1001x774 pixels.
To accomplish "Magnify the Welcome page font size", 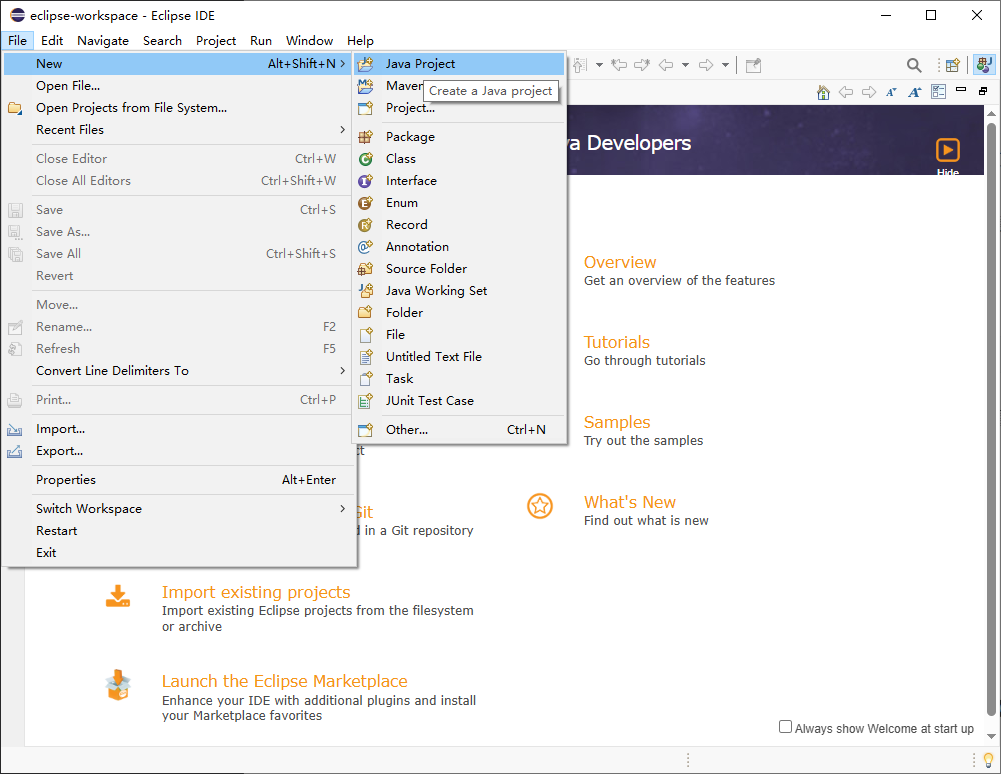I will pyautogui.click(x=915, y=92).
